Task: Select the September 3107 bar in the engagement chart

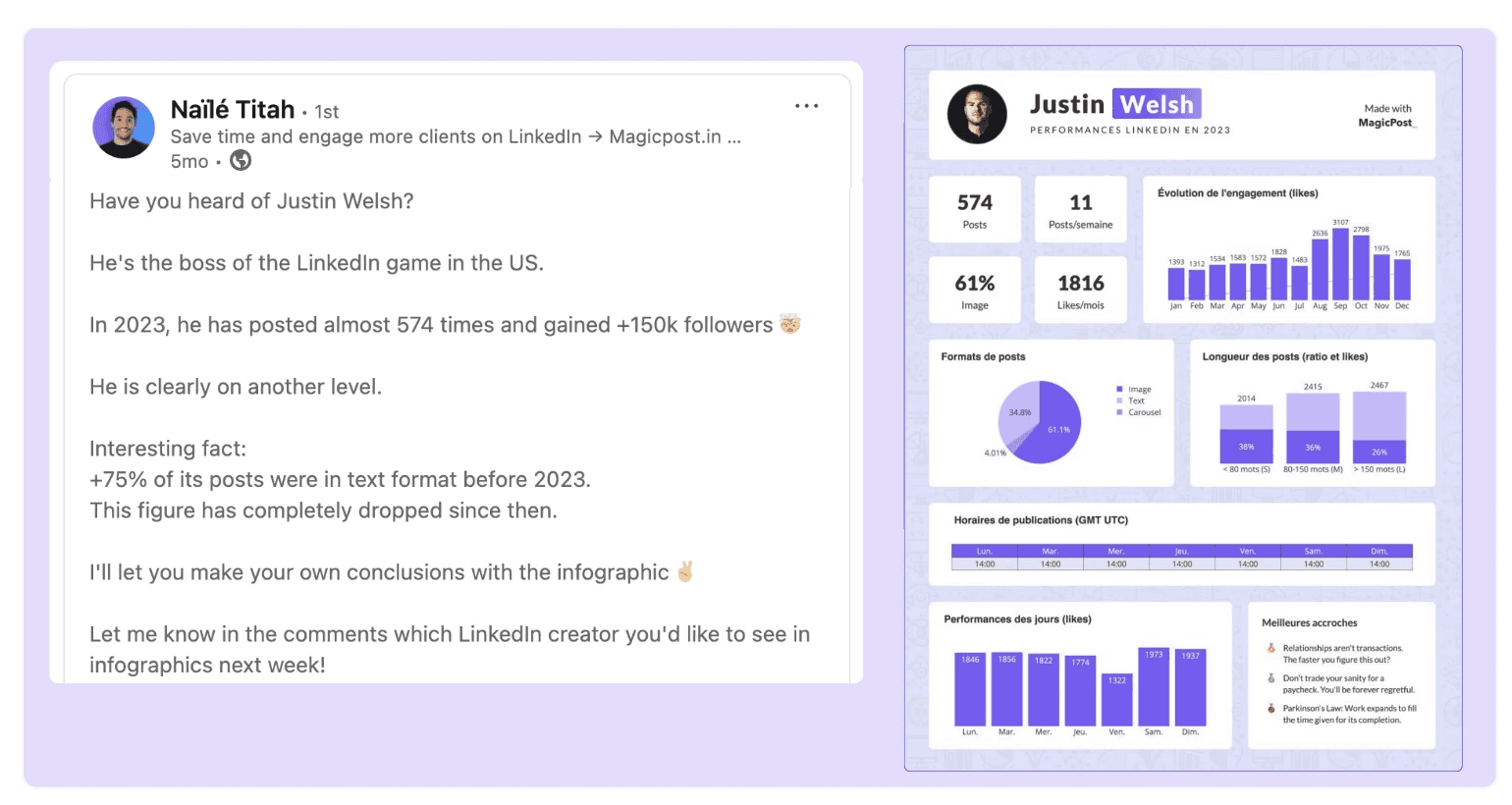Action: point(1341,265)
